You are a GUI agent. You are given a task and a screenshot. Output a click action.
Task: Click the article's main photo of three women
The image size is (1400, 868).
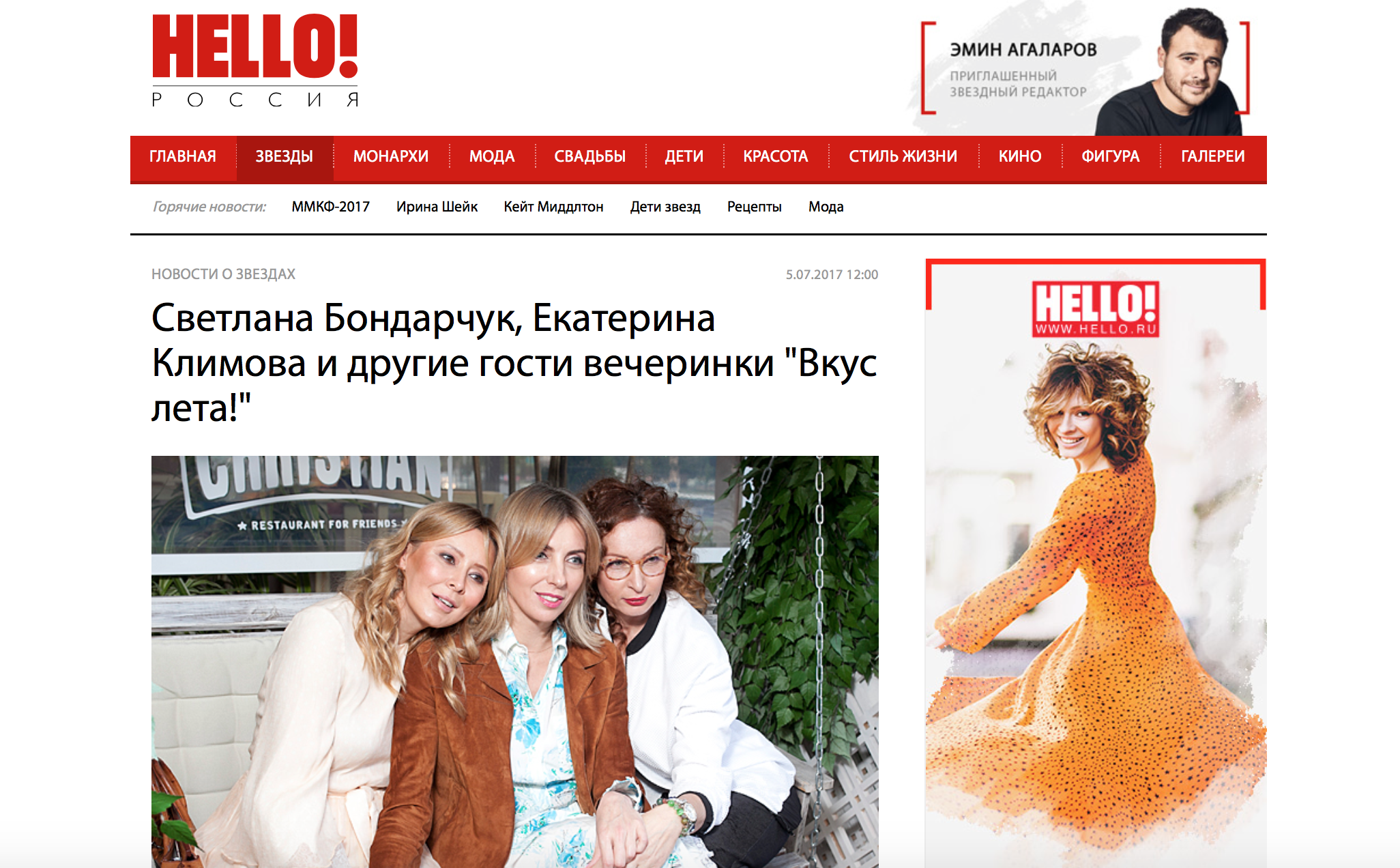(x=515, y=661)
